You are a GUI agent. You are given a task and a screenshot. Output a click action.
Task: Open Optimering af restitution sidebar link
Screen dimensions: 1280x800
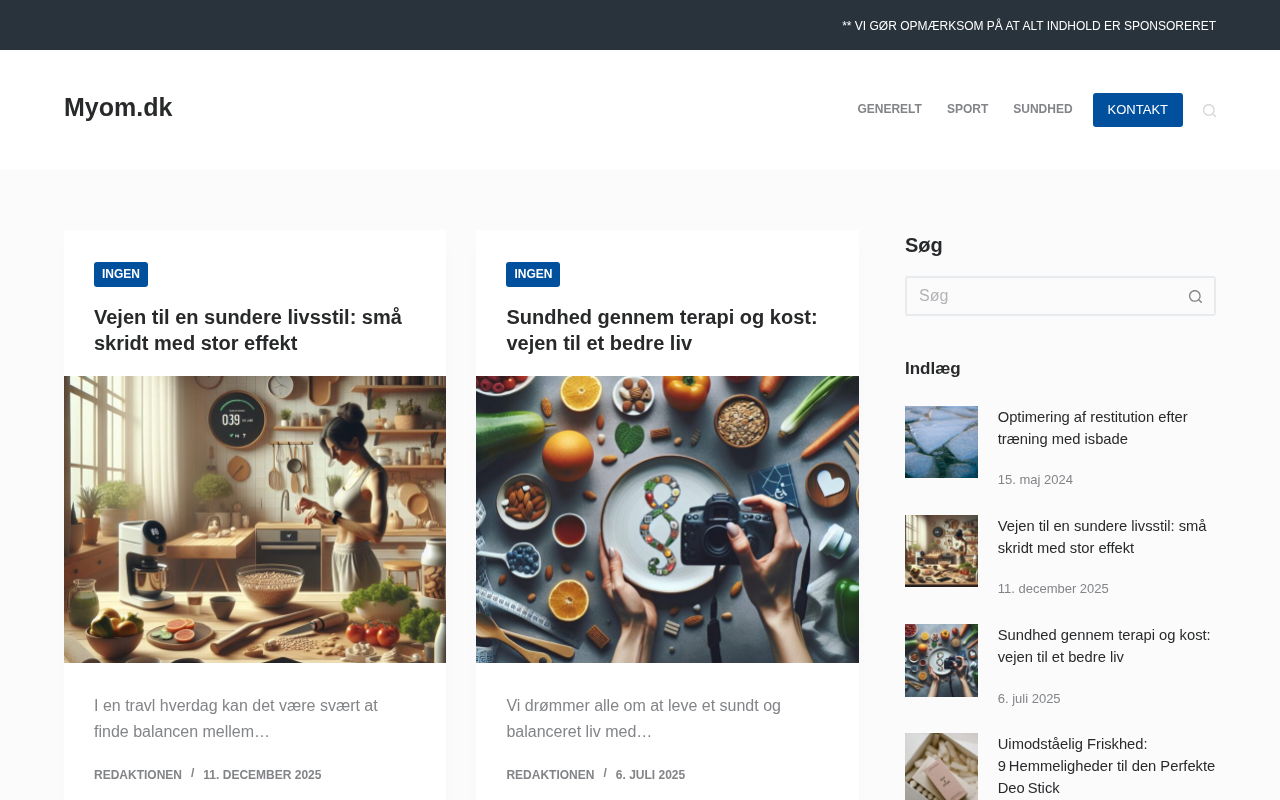pos(1092,428)
